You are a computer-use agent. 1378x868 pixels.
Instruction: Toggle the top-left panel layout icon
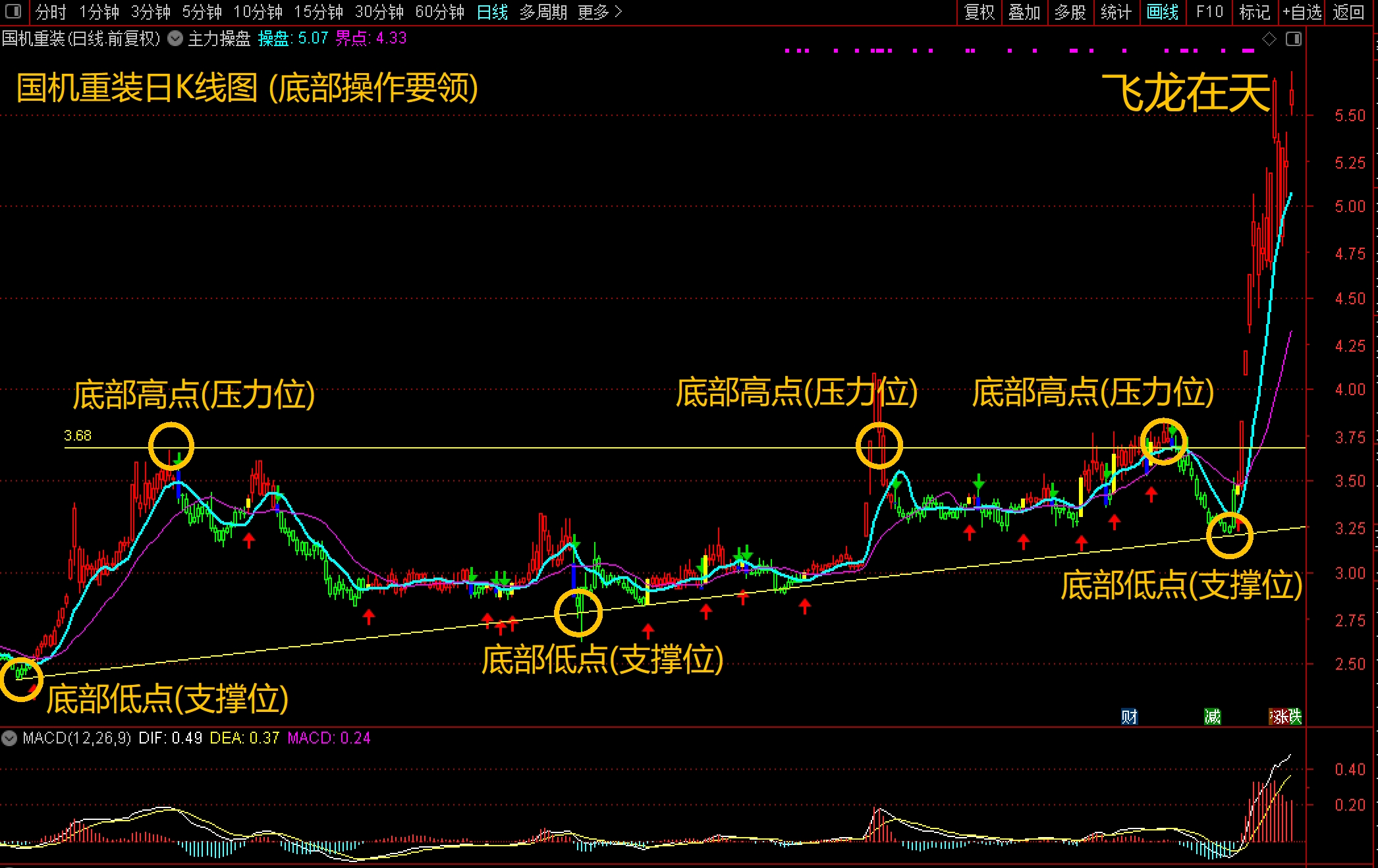[13, 12]
